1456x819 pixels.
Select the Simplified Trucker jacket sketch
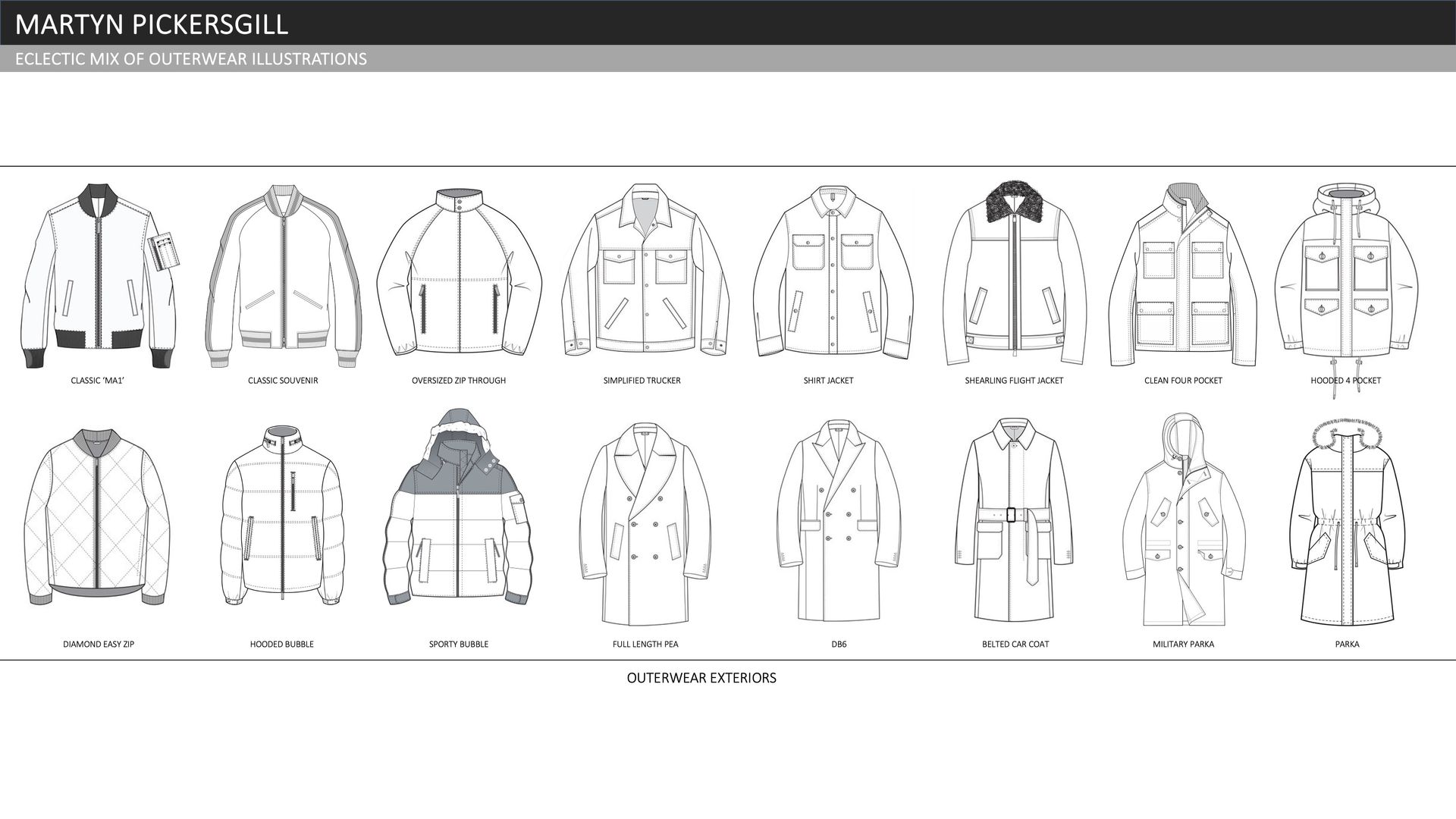[x=645, y=271]
